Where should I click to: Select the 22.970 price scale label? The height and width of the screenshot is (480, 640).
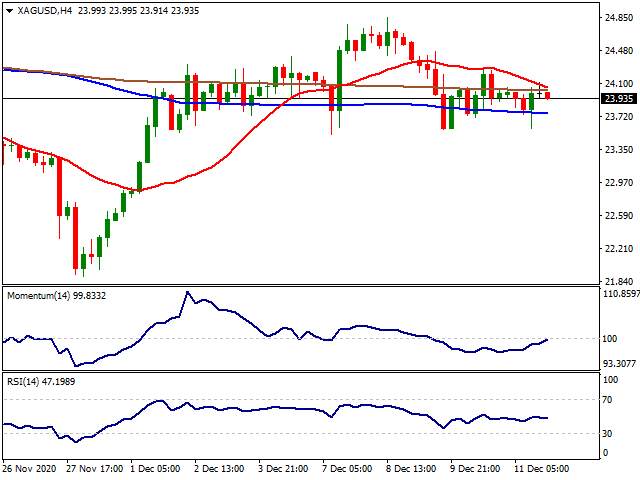(619, 182)
